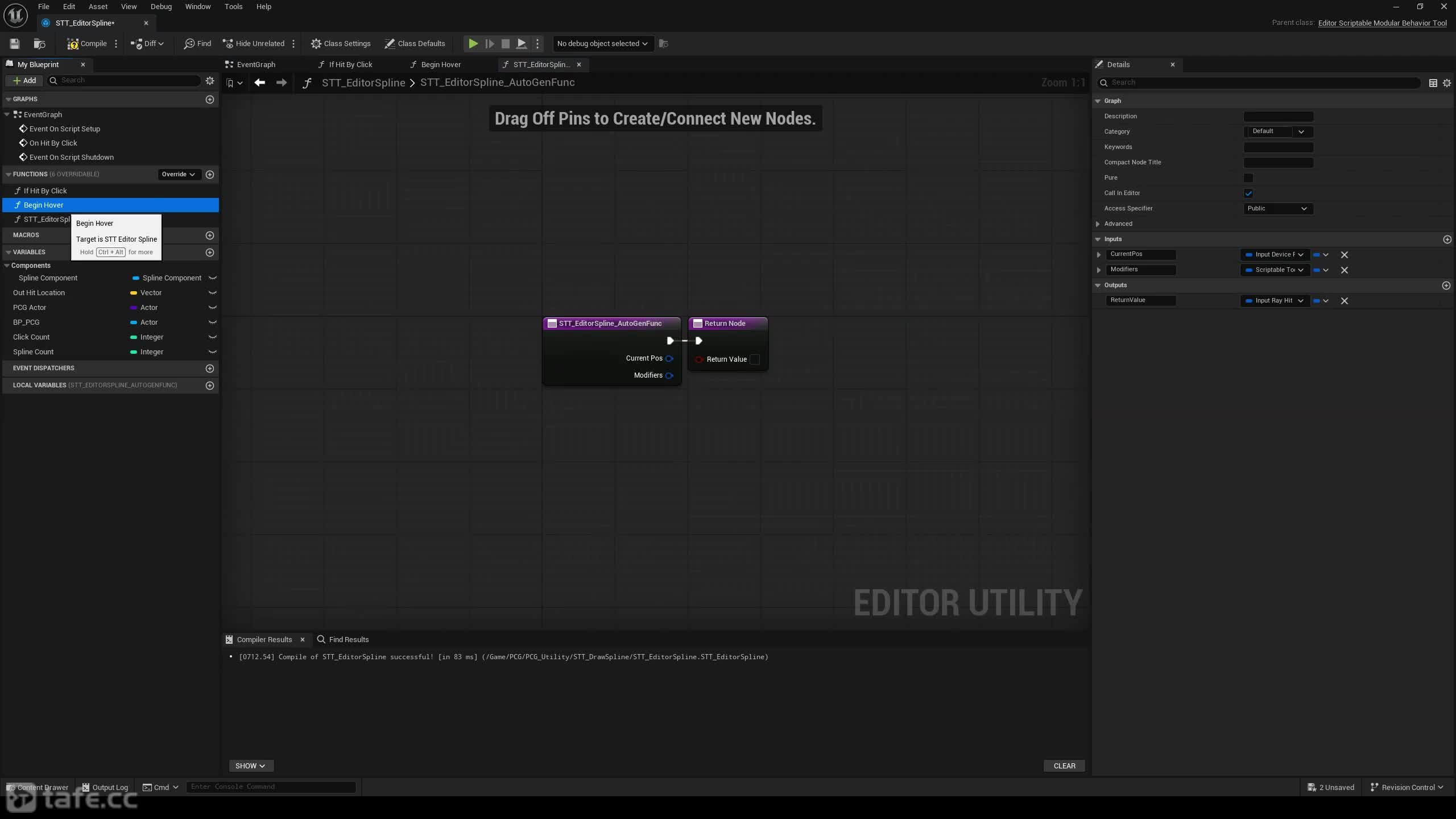Toggle the Pure checkbox
Screen dimensions: 1456x819
(x=1248, y=178)
